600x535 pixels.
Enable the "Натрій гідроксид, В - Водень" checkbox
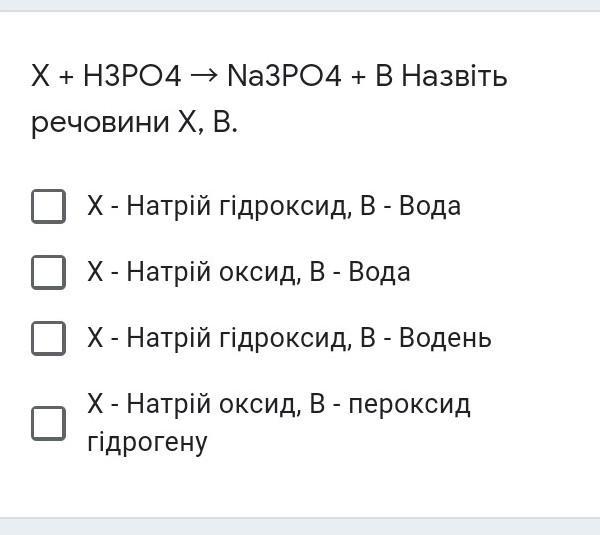tap(48, 338)
